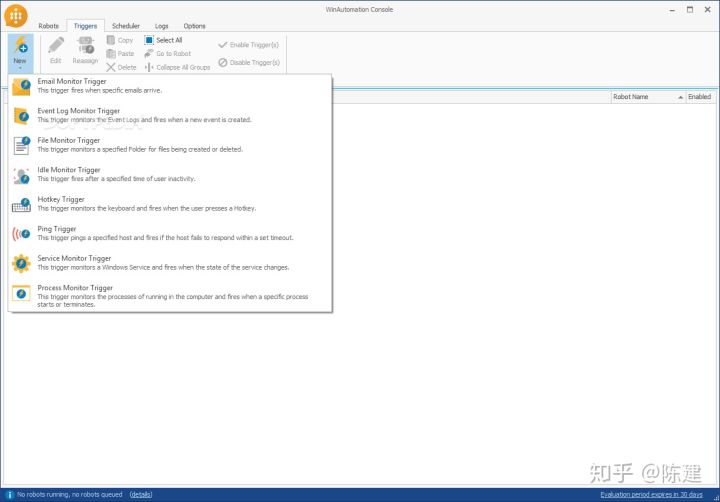720x502 pixels.
Task: Select Service Monitor Trigger menu title
Action: click(x=74, y=258)
